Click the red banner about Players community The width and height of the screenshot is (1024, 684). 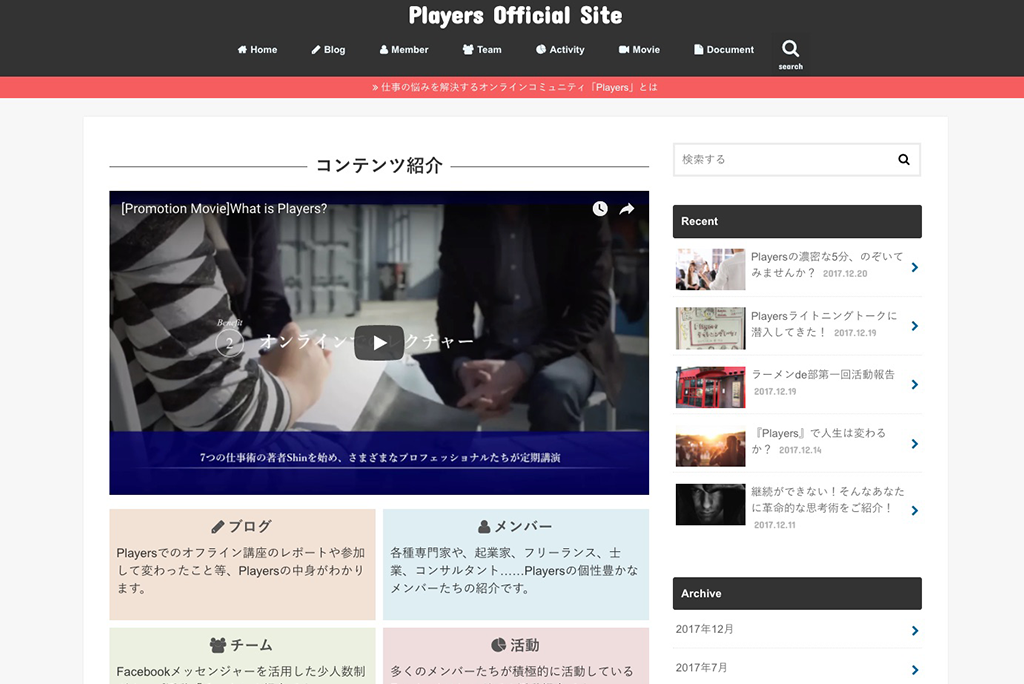pos(512,87)
